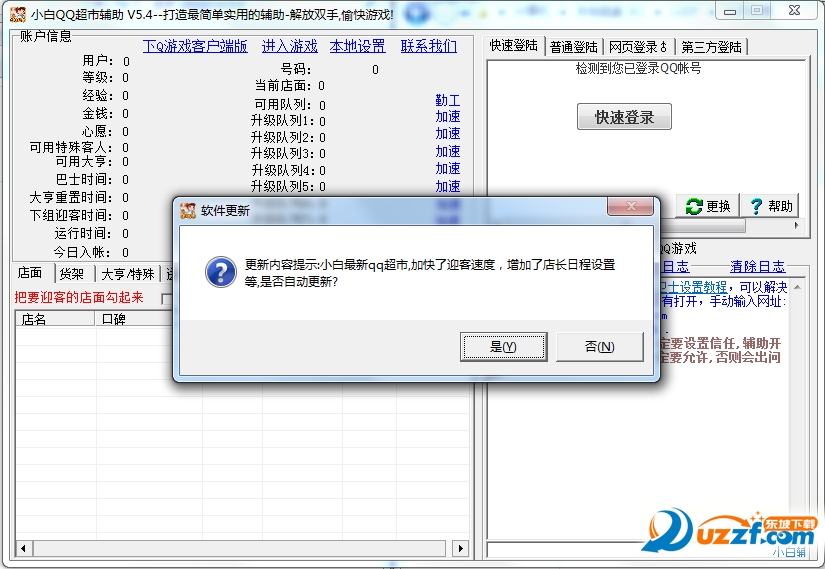Open the 下Q游戏客户端版 link
Screen dimensions: 825x569
click(195, 46)
